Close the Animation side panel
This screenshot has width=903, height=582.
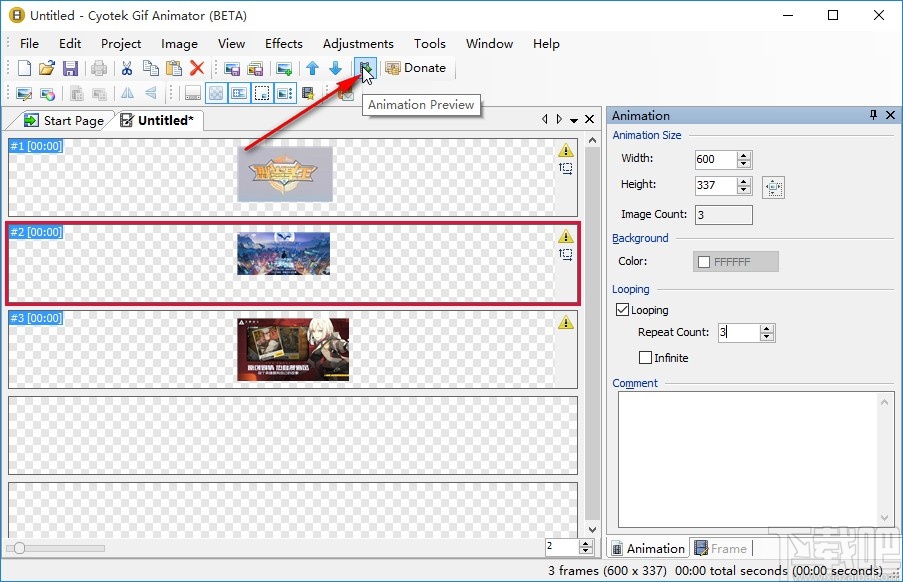[x=890, y=115]
